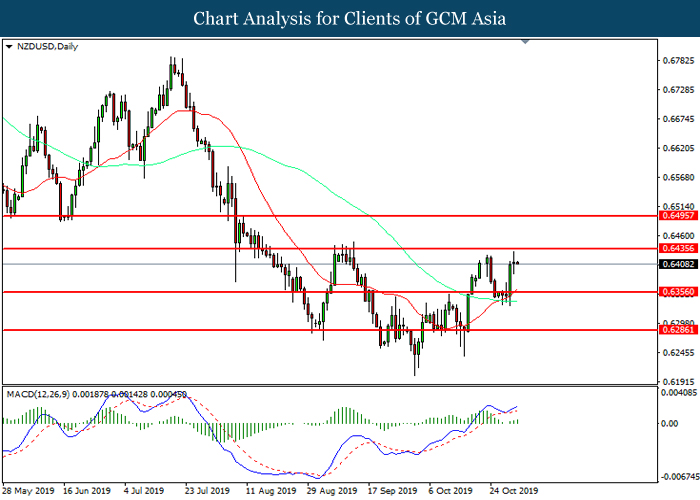This screenshot has height=500, width=700.
Task: Click the Chart Analysis for Clients header
Action: click(x=350, y=19)
